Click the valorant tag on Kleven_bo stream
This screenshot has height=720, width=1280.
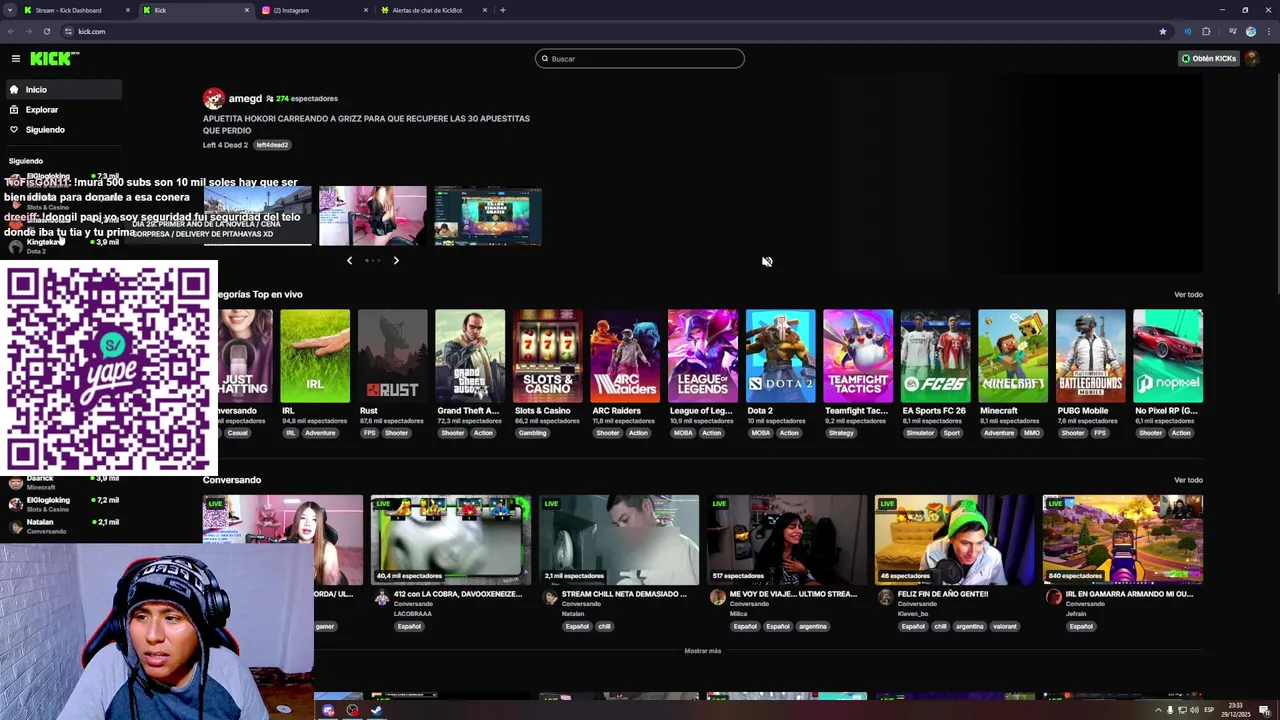(1005, 627)
